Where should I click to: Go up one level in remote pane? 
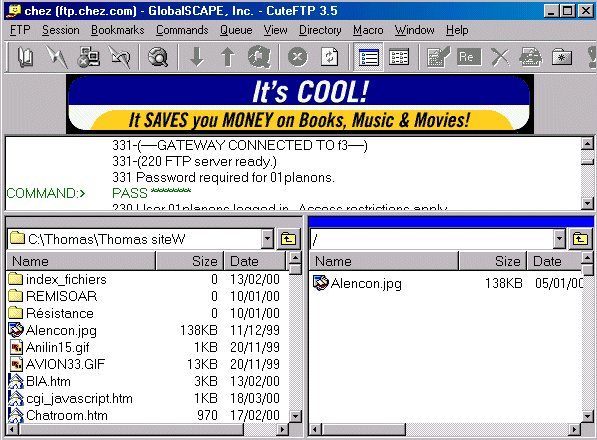(580, 239)
